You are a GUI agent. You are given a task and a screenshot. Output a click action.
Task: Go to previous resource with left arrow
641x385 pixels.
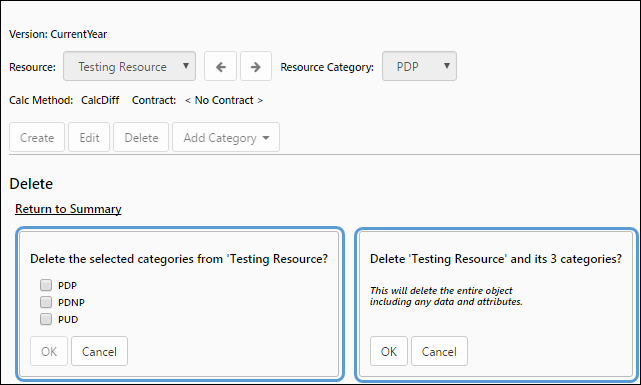coord(220,66)
